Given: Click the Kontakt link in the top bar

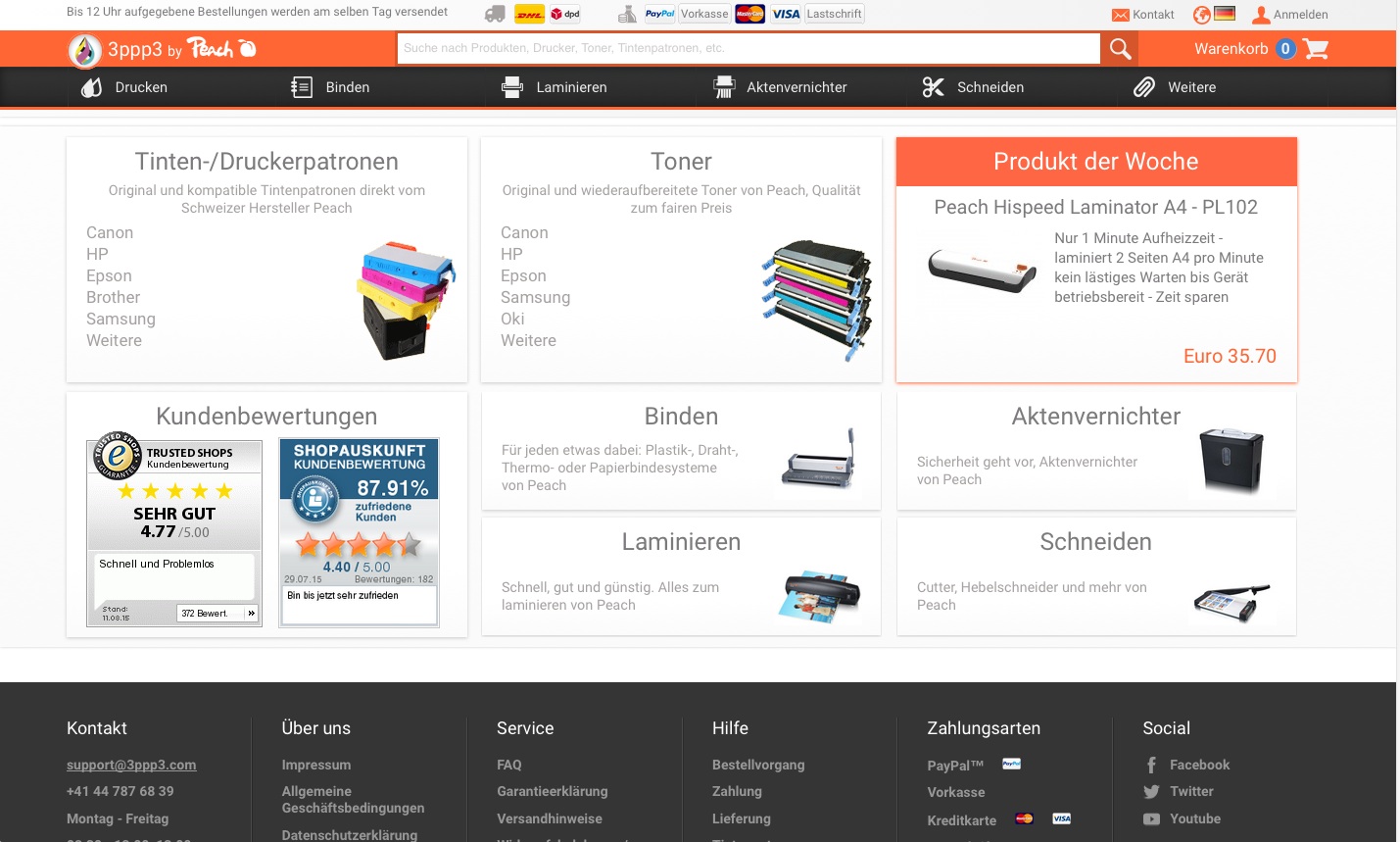Looking at the screenshot, I should (x=1153, y=15).
